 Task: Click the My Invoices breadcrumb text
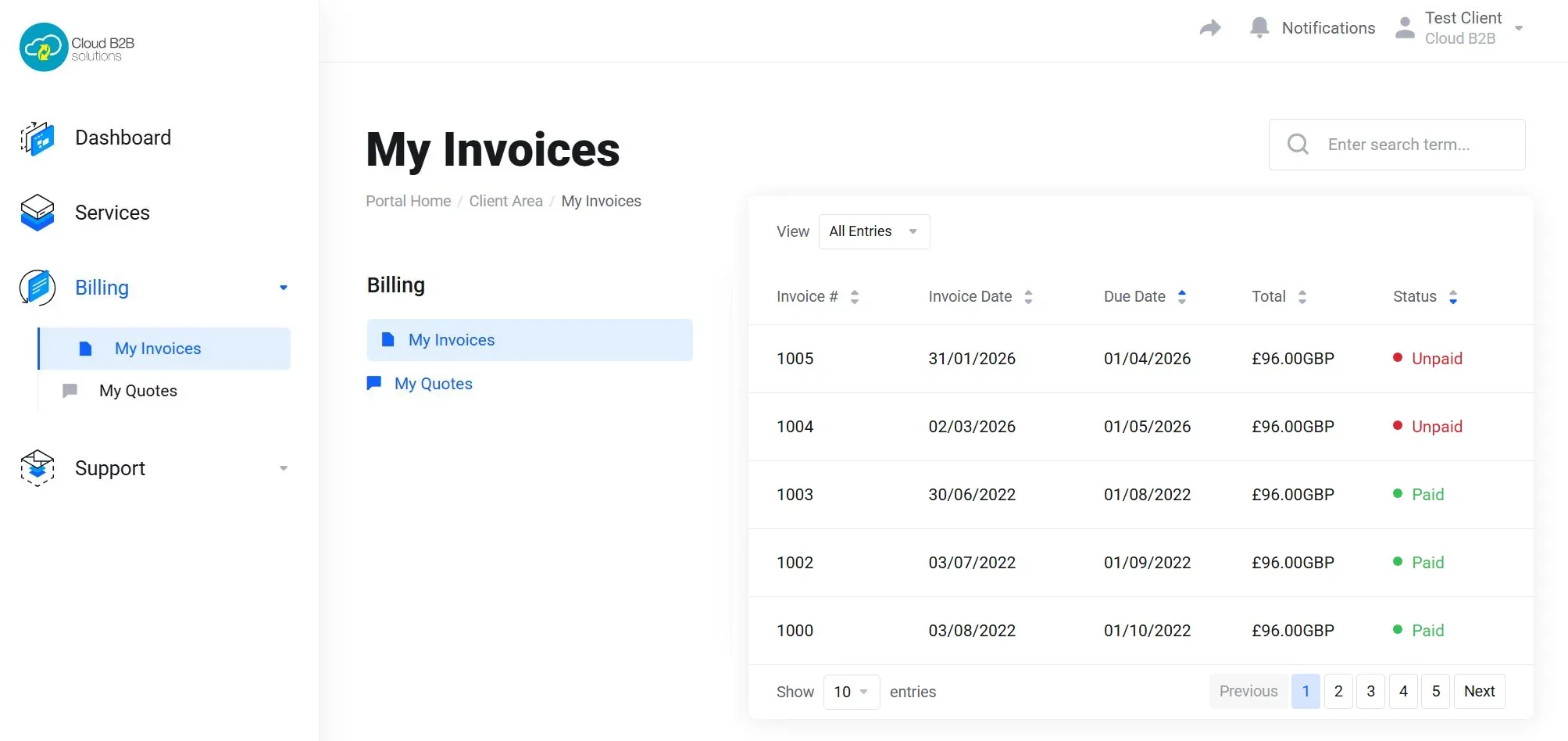point(601,201)
